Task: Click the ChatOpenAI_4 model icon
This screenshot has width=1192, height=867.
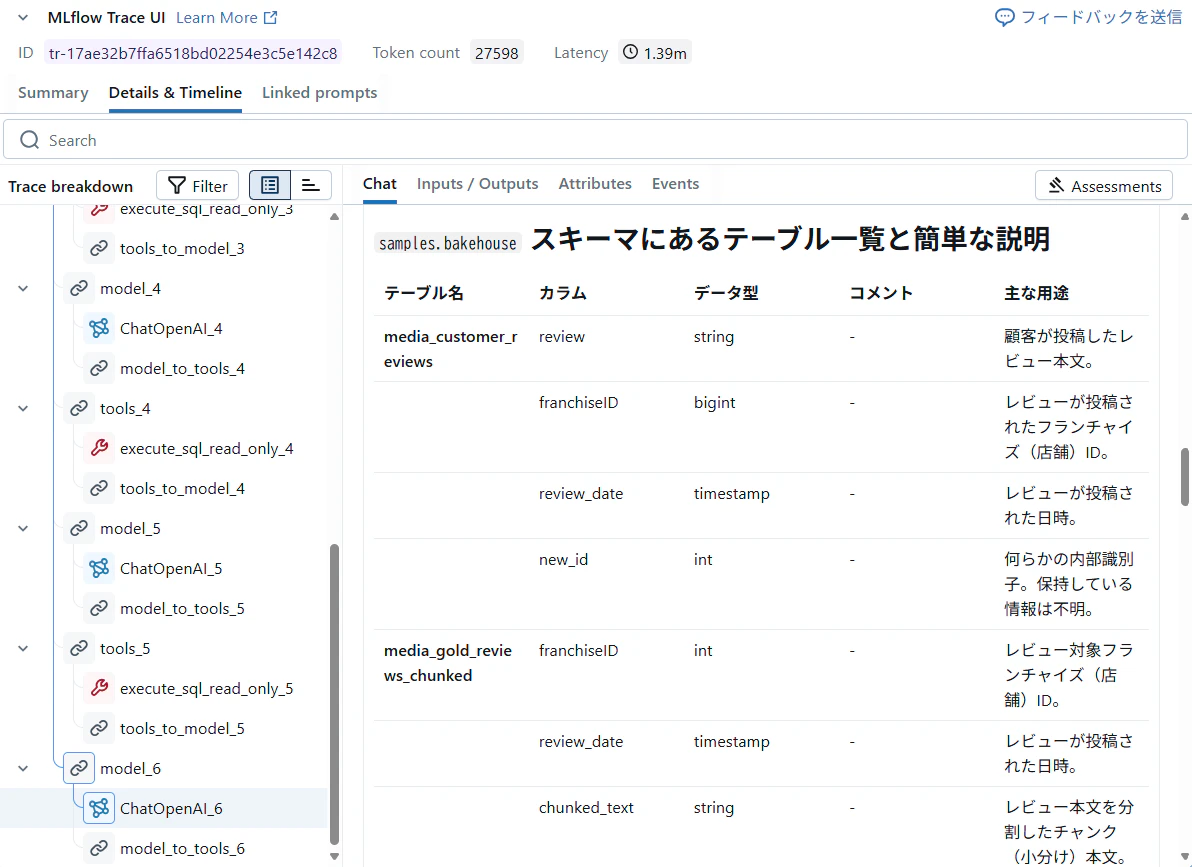Action: tap(99, 329)
